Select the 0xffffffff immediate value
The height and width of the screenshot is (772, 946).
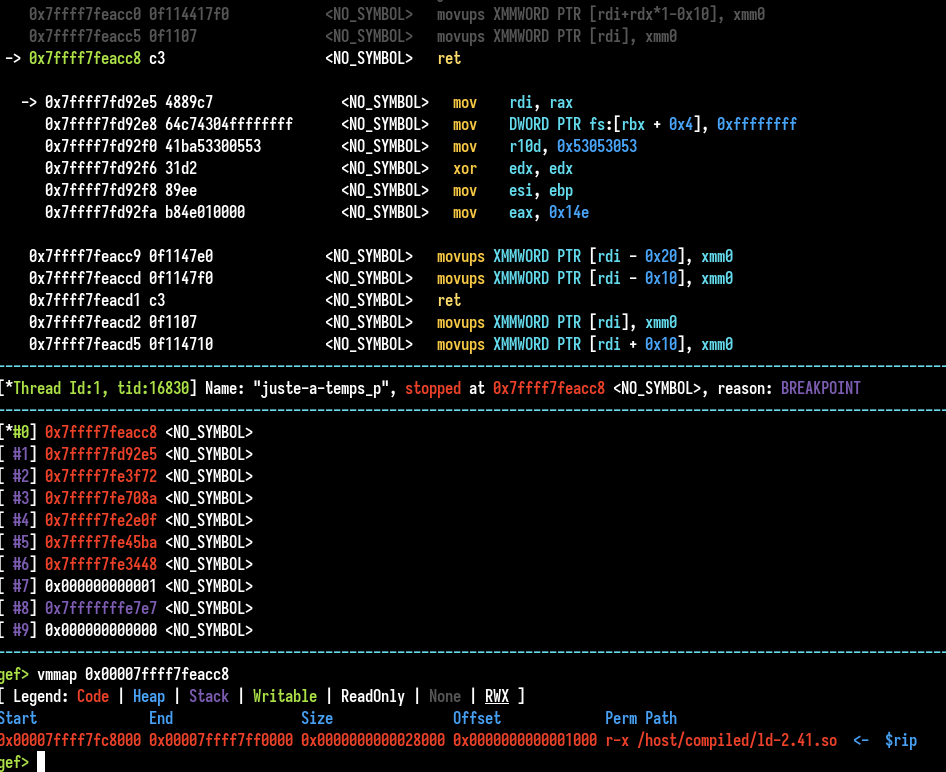click(x=756, y=125)
